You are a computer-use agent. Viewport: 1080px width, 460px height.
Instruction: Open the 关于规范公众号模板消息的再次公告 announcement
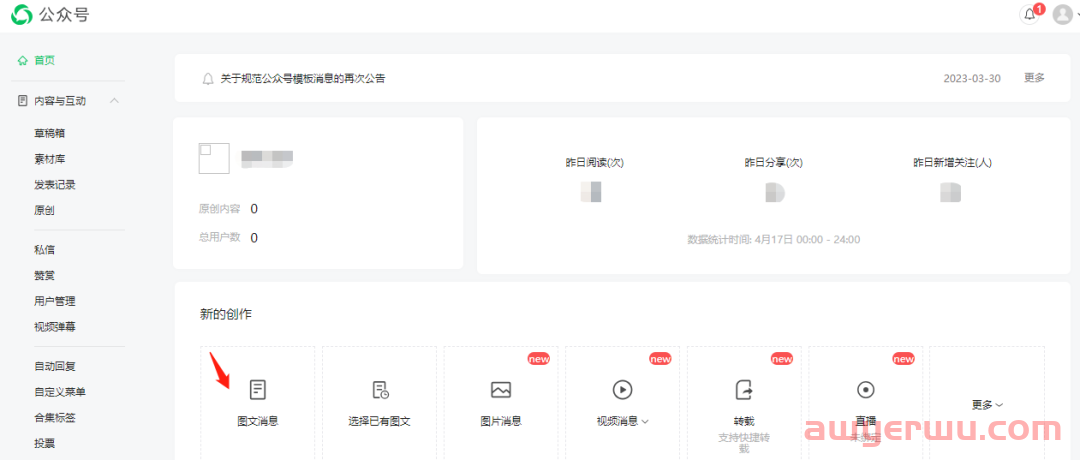pos(302,79)
